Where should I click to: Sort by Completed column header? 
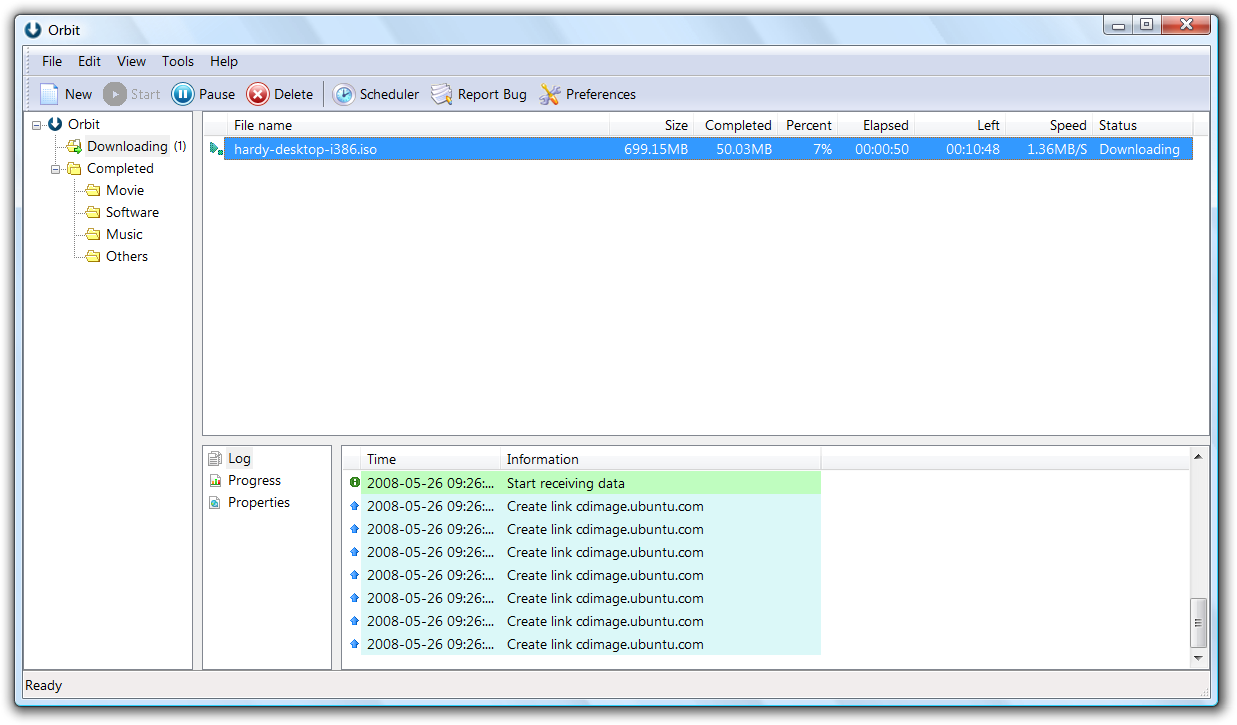pos(735,125)
